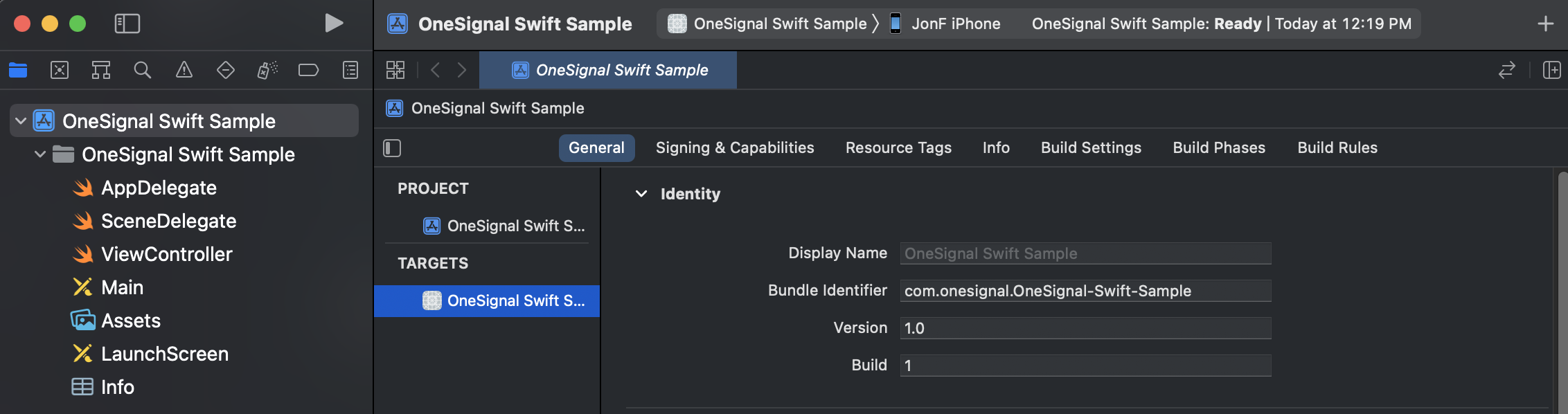
Task: Click the Add Editor on Right icon
Action: (x=1552, y=70)
